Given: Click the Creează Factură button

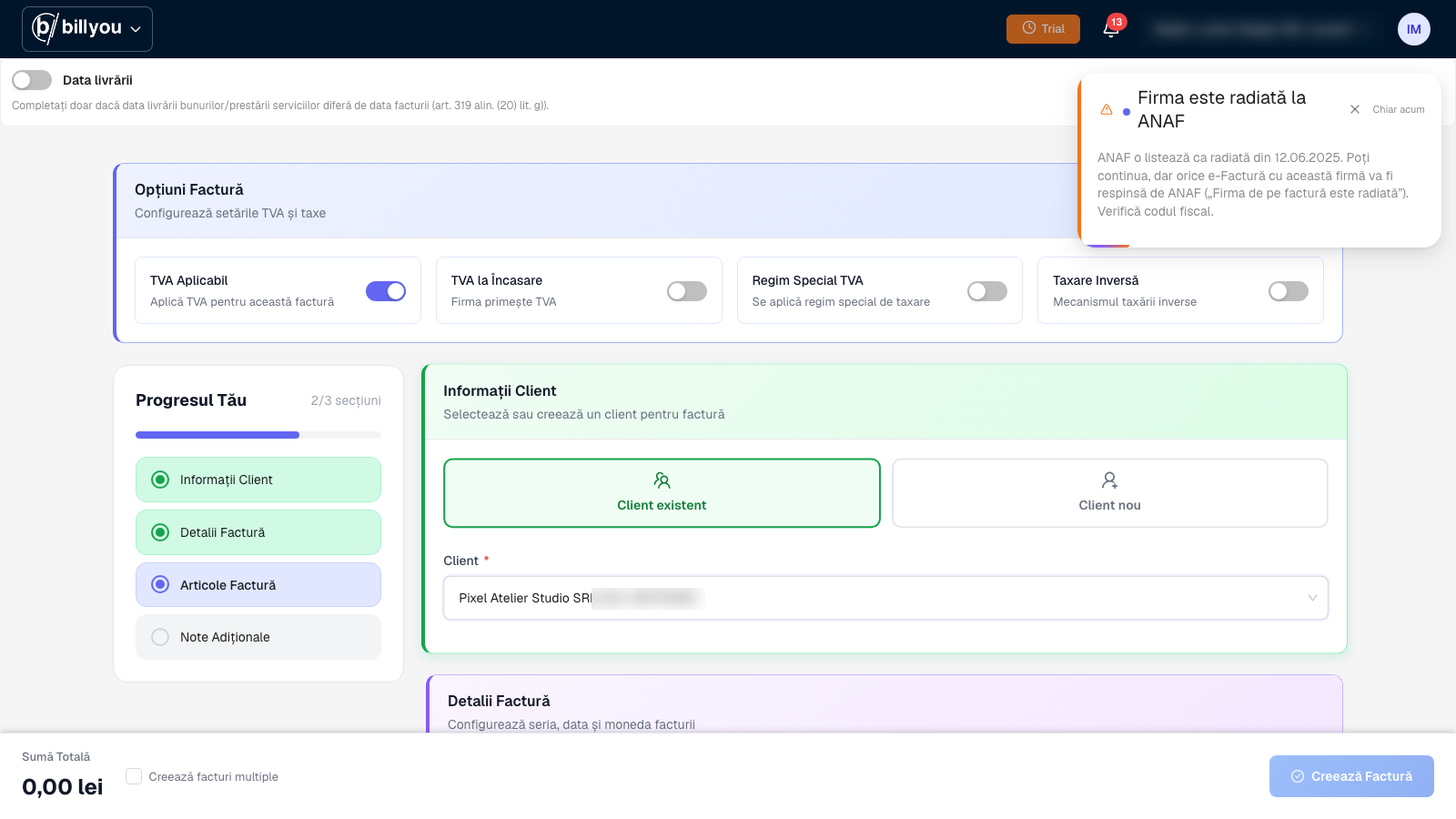Looking at the screenshot, I should click(x=1351, y=776).
